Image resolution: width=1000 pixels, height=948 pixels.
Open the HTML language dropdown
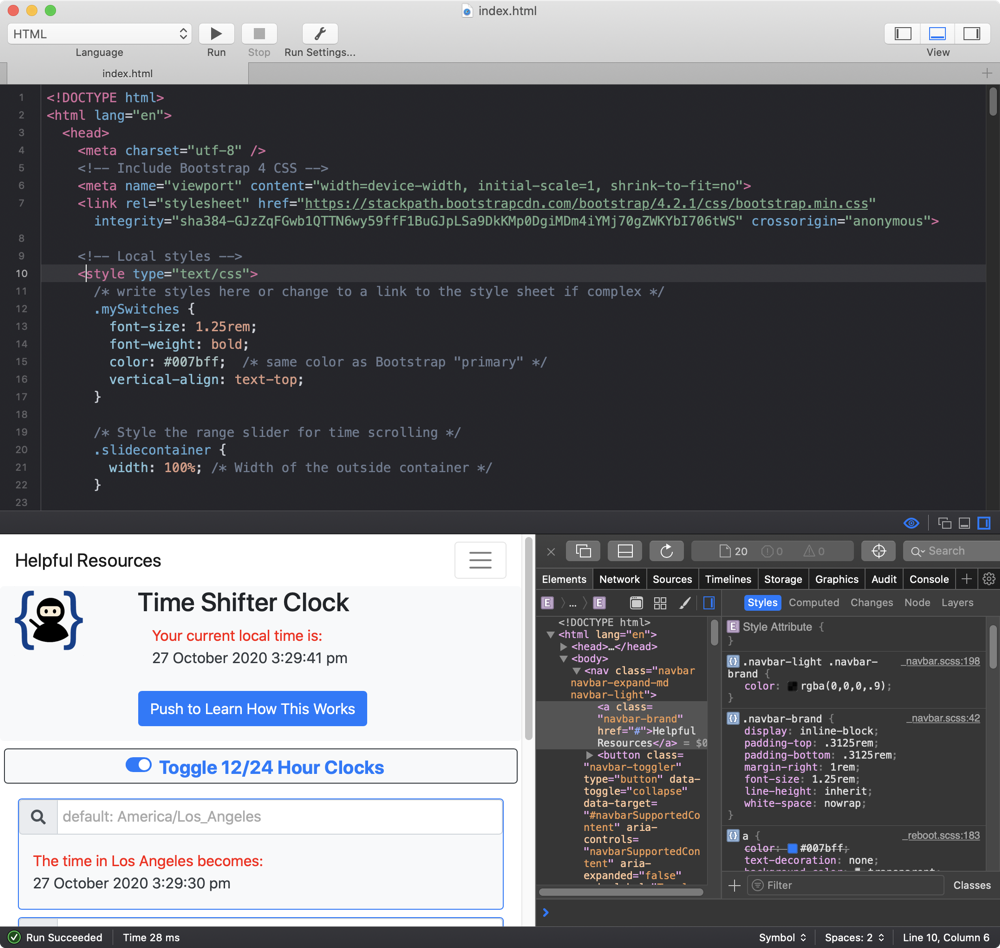click(x=99, y=34)
